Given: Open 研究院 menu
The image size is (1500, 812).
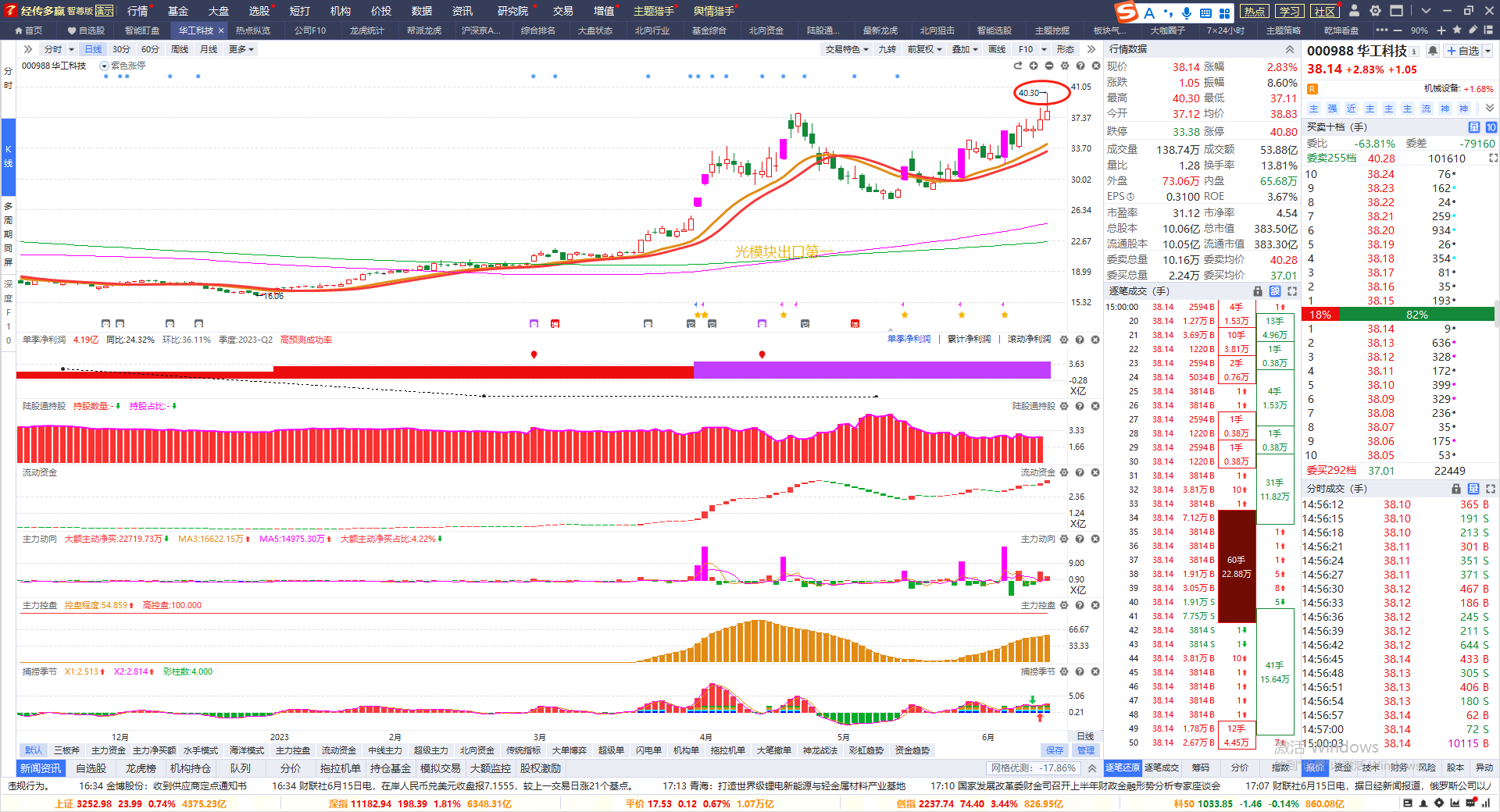Looking at the screenshot, I should pyautogui.click(x=512, y=11).
